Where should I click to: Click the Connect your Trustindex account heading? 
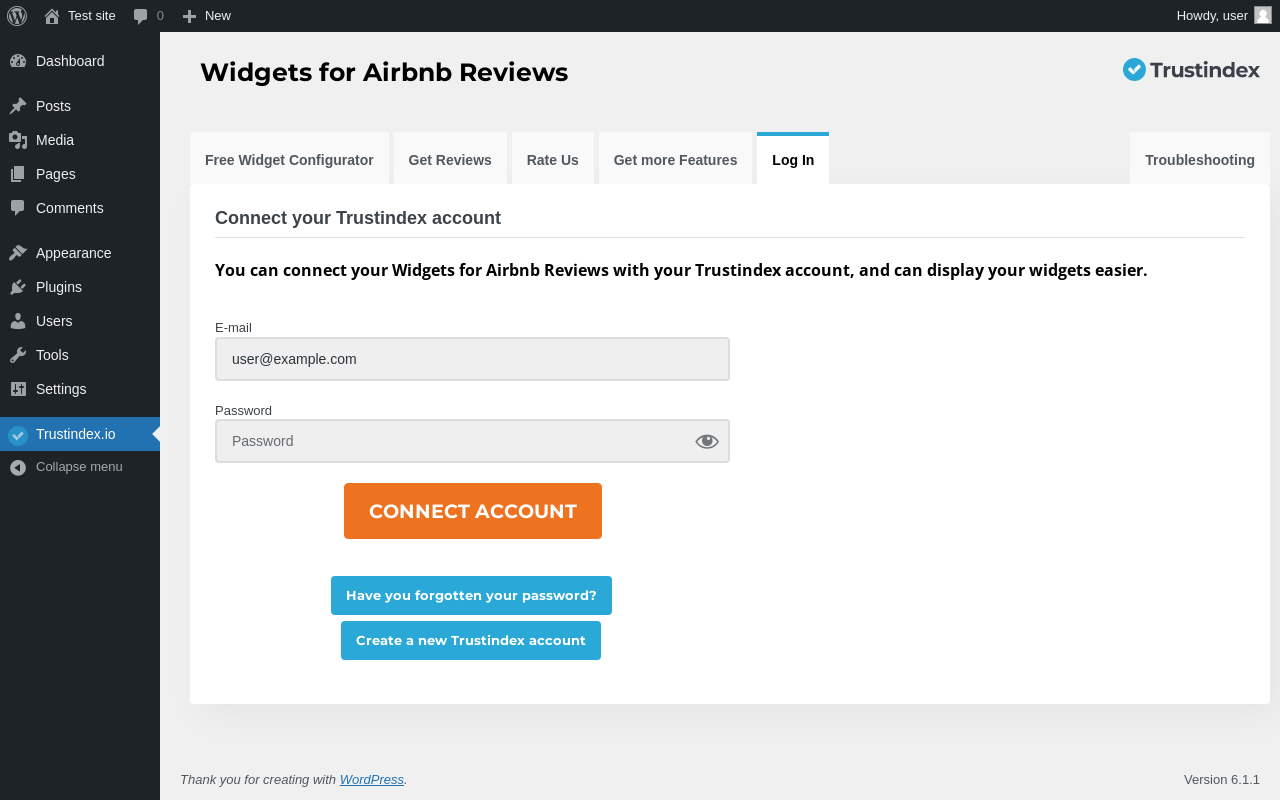(358, 218)
